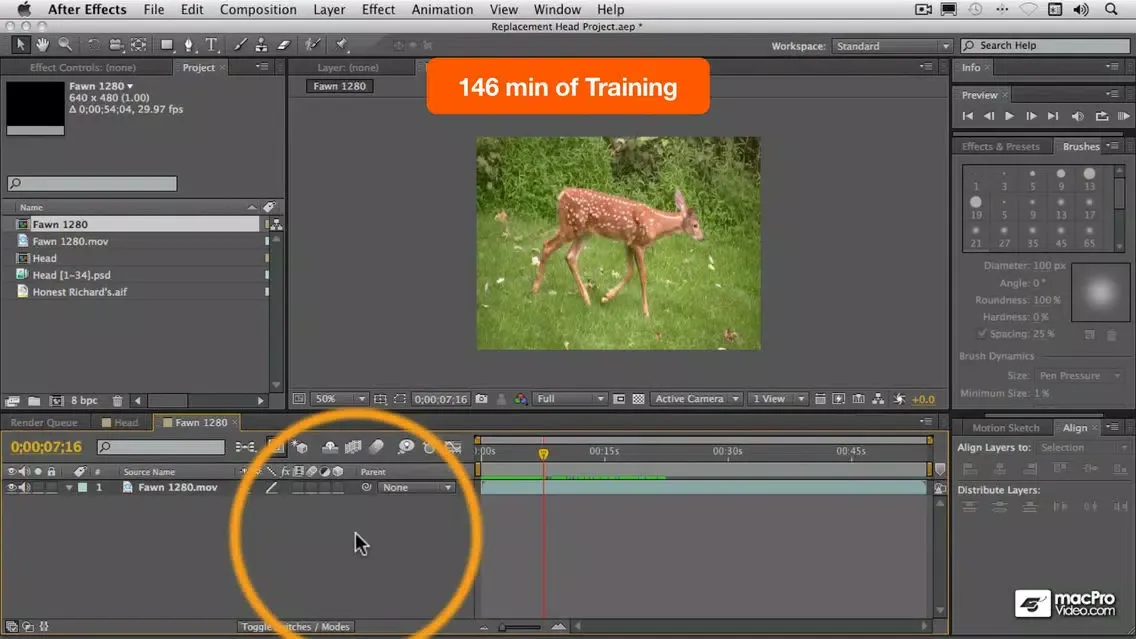Click the snapshot camera icon in viewer
Screen dimensions: 1136x639
coord(481,399)
